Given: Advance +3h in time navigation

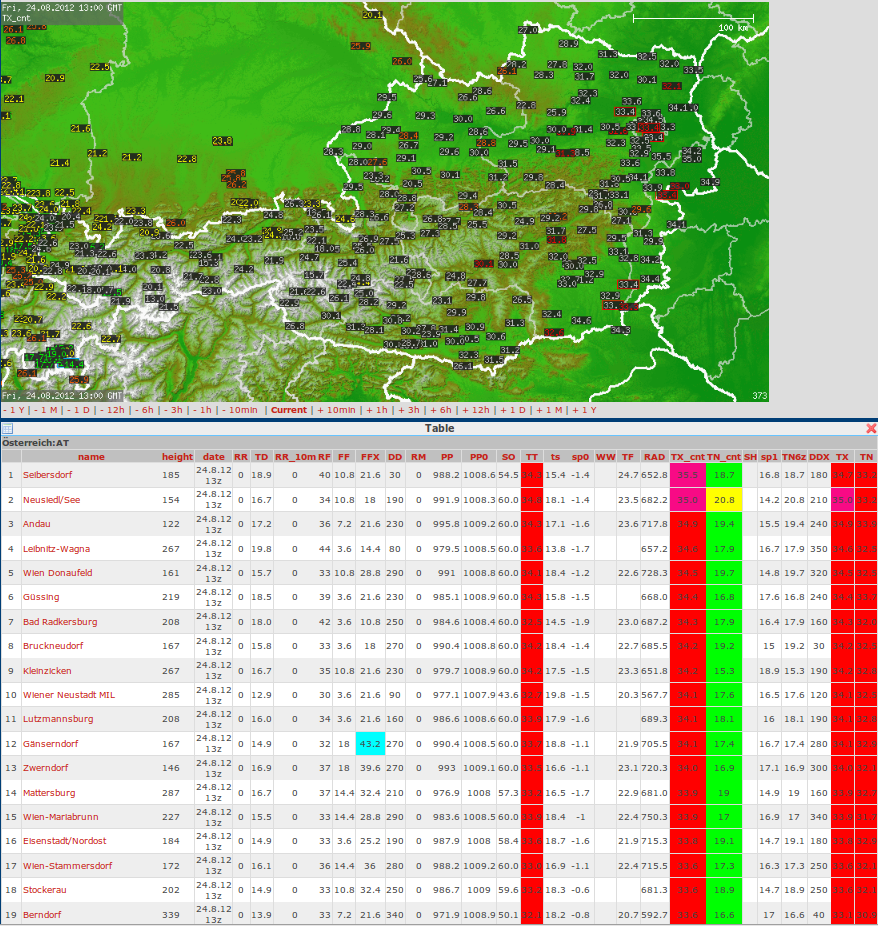Looking at the screenshot, I should click(409, 410).
